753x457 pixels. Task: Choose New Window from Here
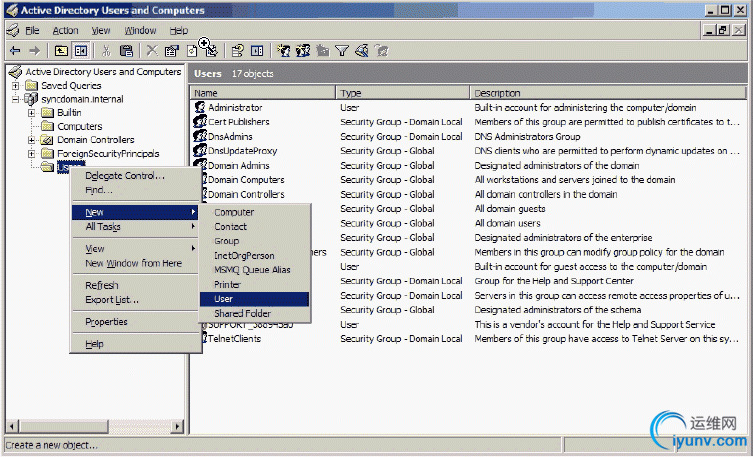point(136,263)
